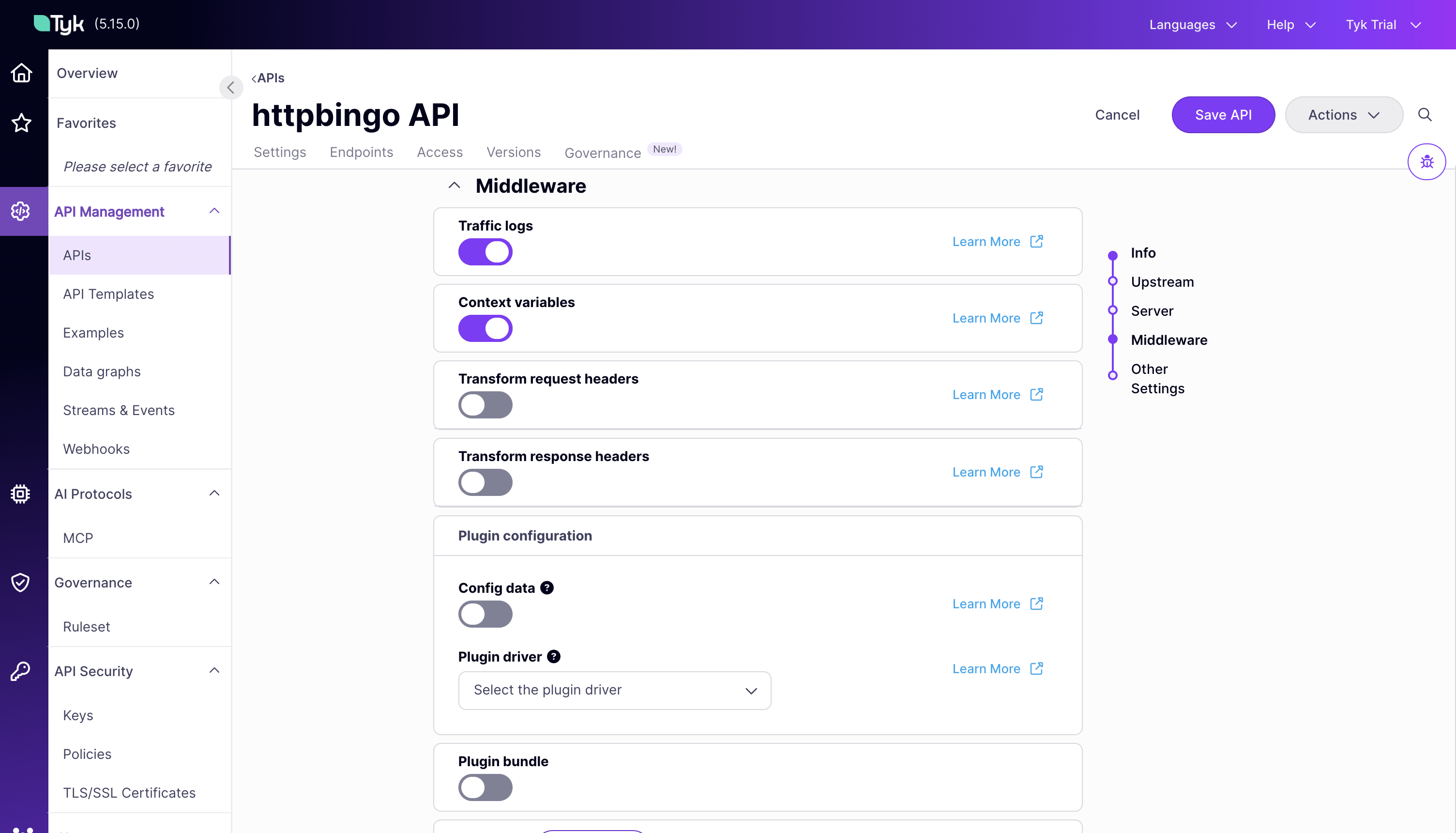Open the home icon in sidebar
1456x833 pixels.
click(21, 73)
